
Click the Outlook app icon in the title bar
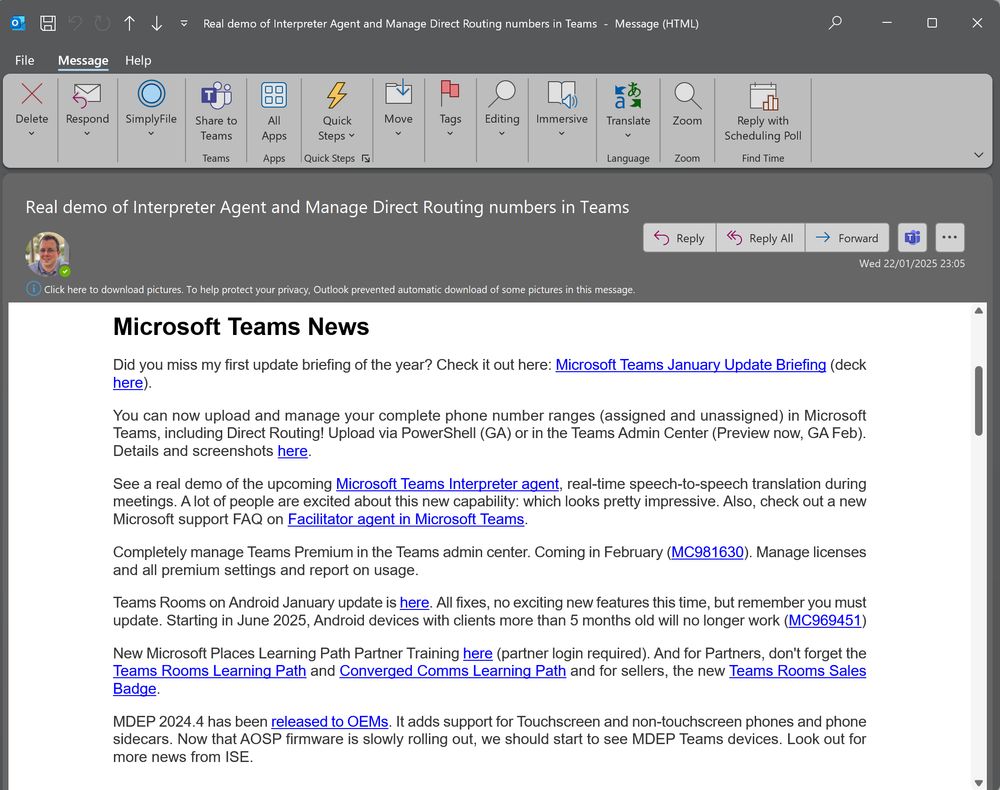coord(18,24)
